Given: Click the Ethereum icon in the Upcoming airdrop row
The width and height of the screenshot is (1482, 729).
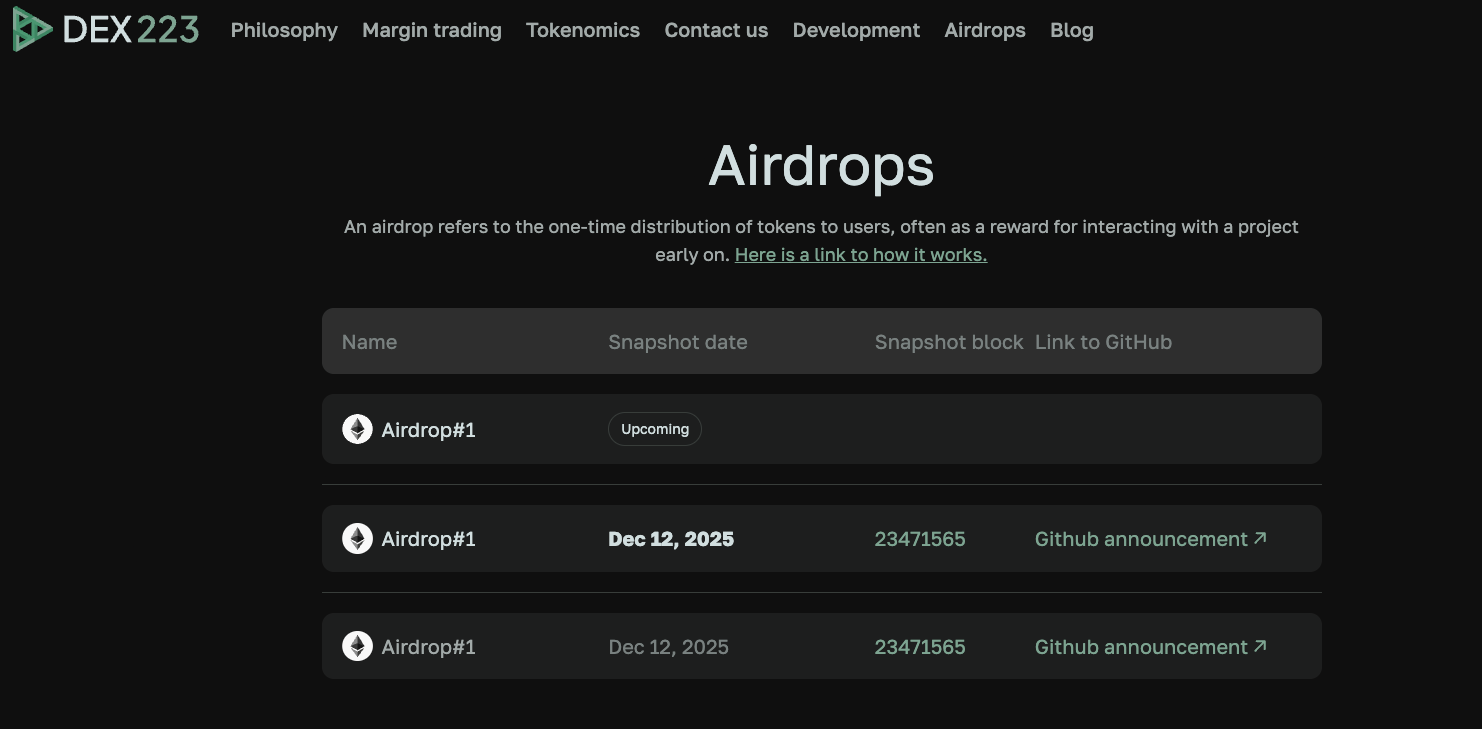Looking at the screenshot, I should coord(357,429).
